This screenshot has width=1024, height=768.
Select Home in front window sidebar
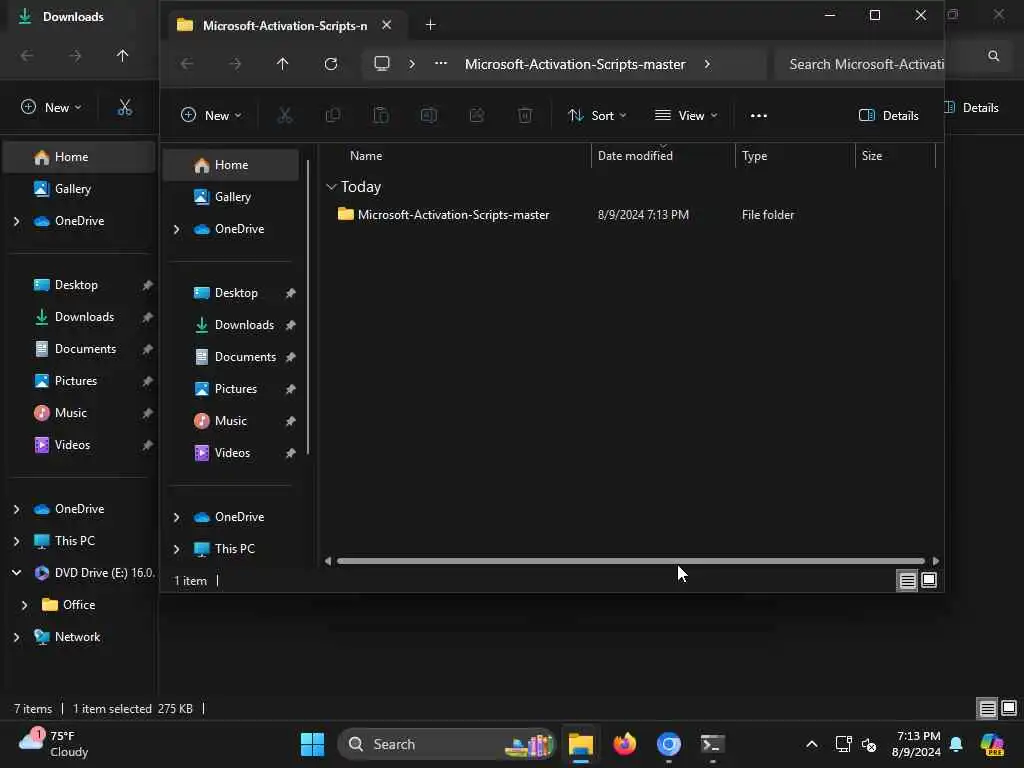click(x=231, y=165)
